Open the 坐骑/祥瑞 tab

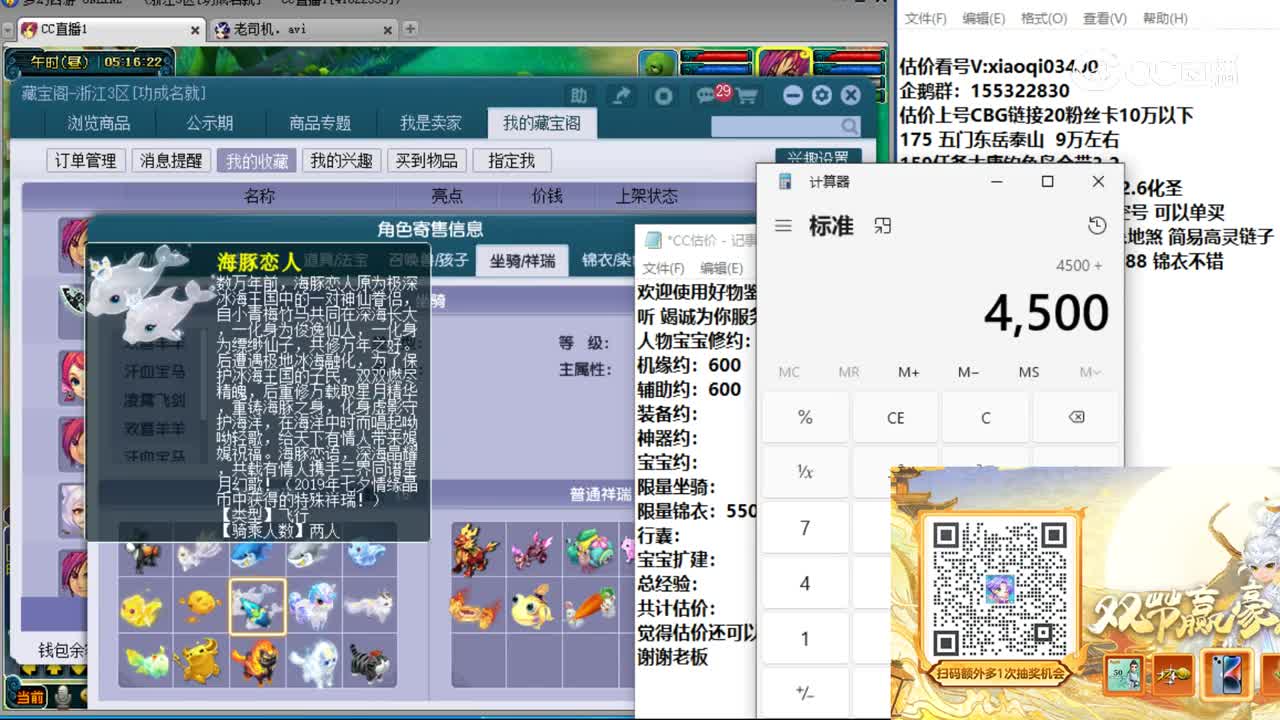coord(522,260)
